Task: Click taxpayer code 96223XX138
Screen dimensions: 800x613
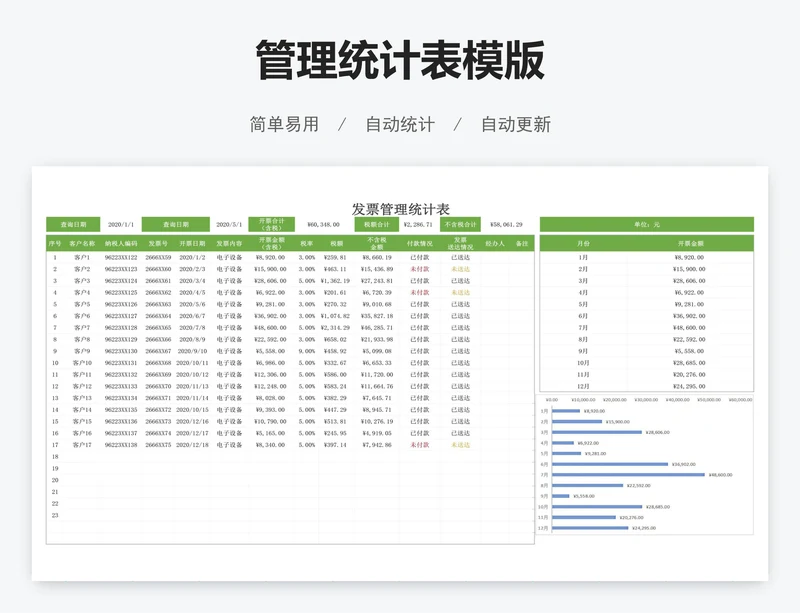Action: 121,445
